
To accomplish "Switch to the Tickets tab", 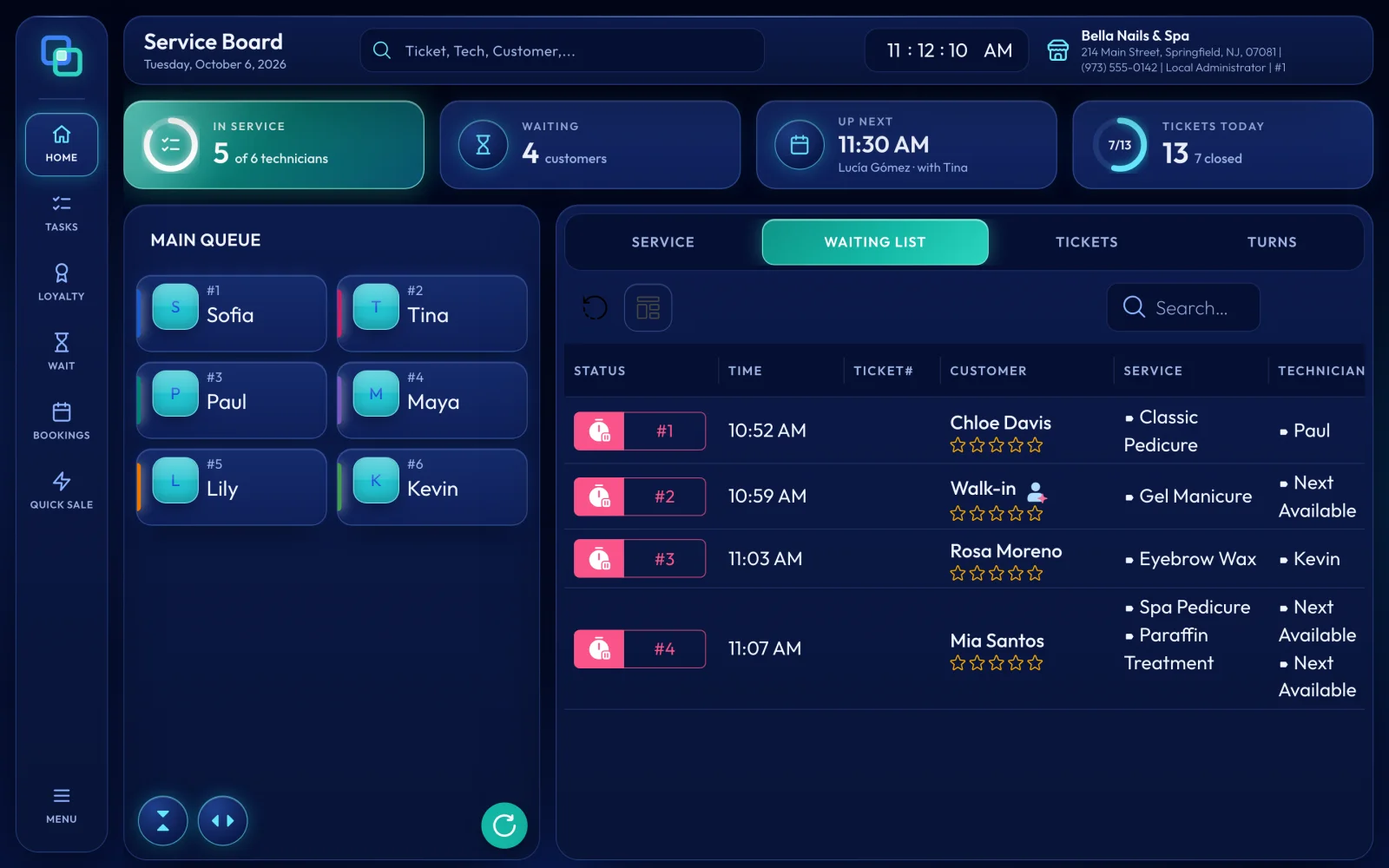I will (1086, 242).
